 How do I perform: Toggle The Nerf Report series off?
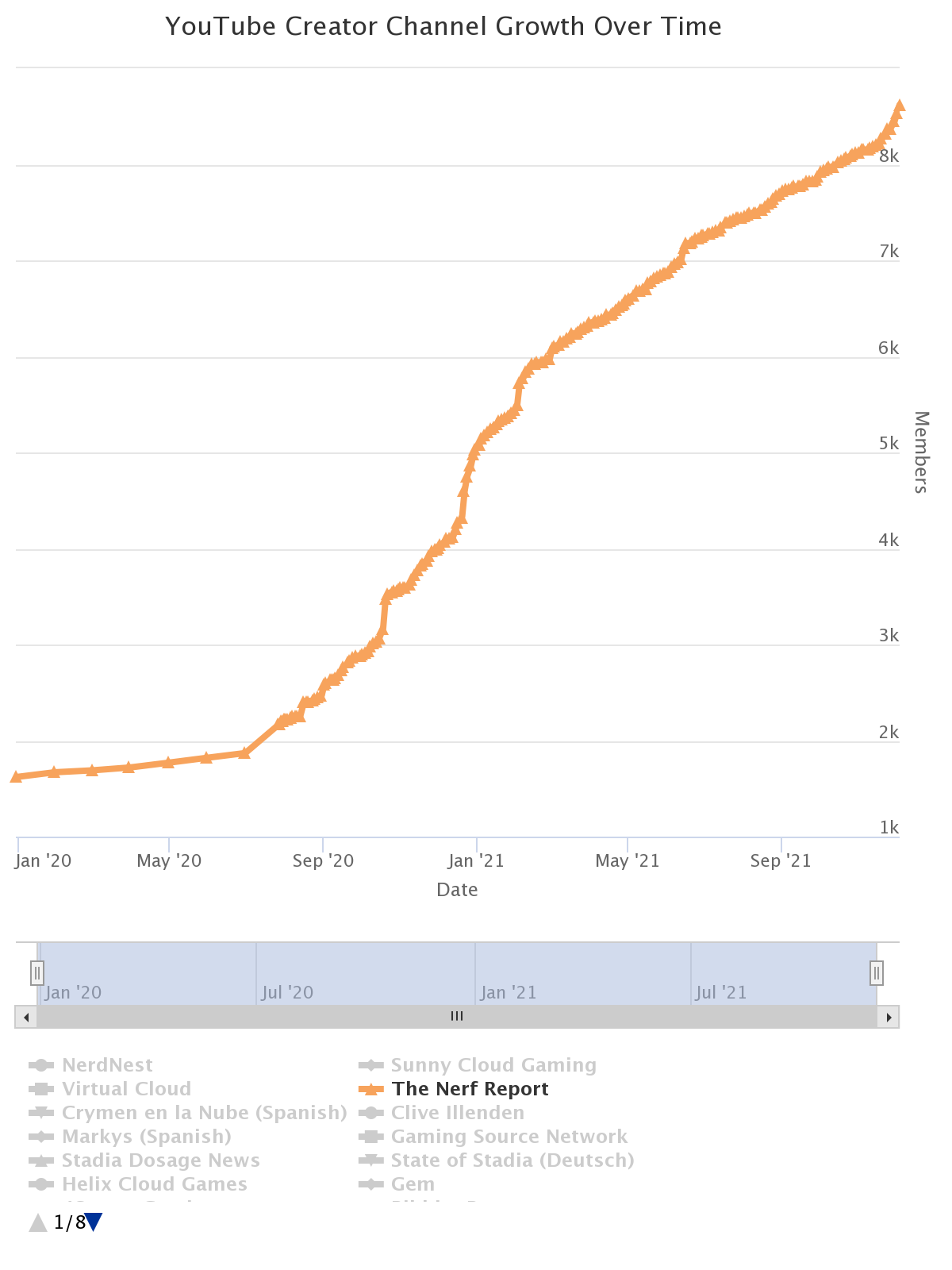(470, 1089)
